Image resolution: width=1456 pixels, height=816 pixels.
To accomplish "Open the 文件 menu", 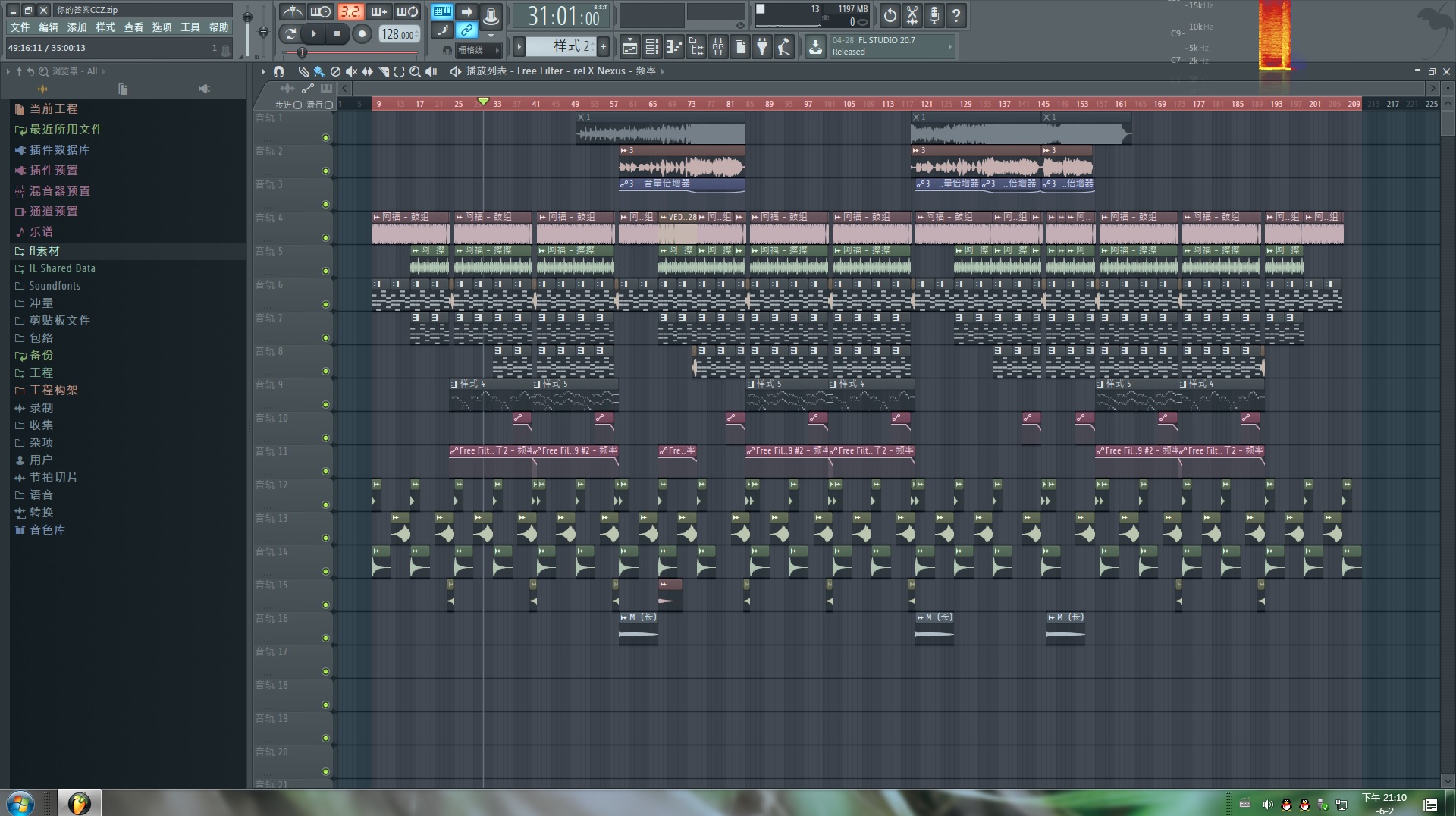I will click(20, 27).
